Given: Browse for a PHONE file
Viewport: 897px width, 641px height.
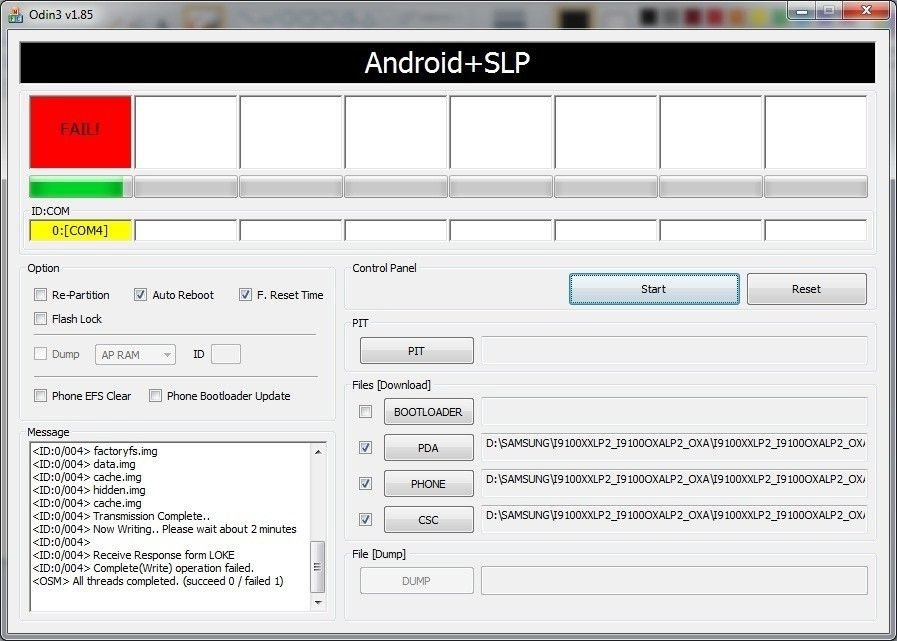Looking at the screenshot, I should pyautogui.click(x=428, y=484).
